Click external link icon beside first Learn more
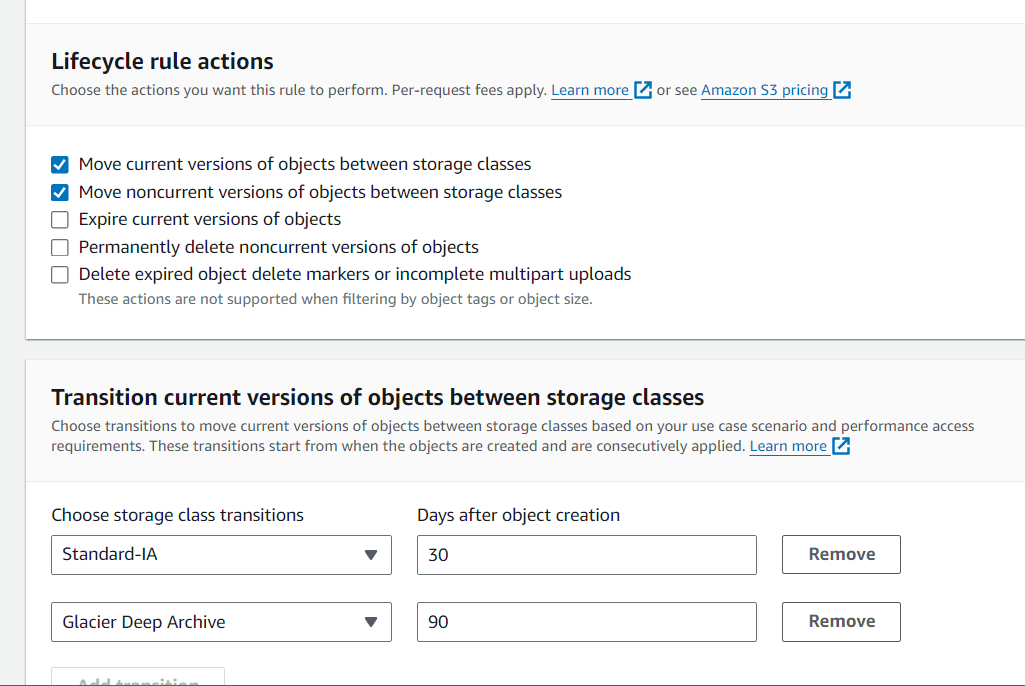 click(x=643, y=90)
